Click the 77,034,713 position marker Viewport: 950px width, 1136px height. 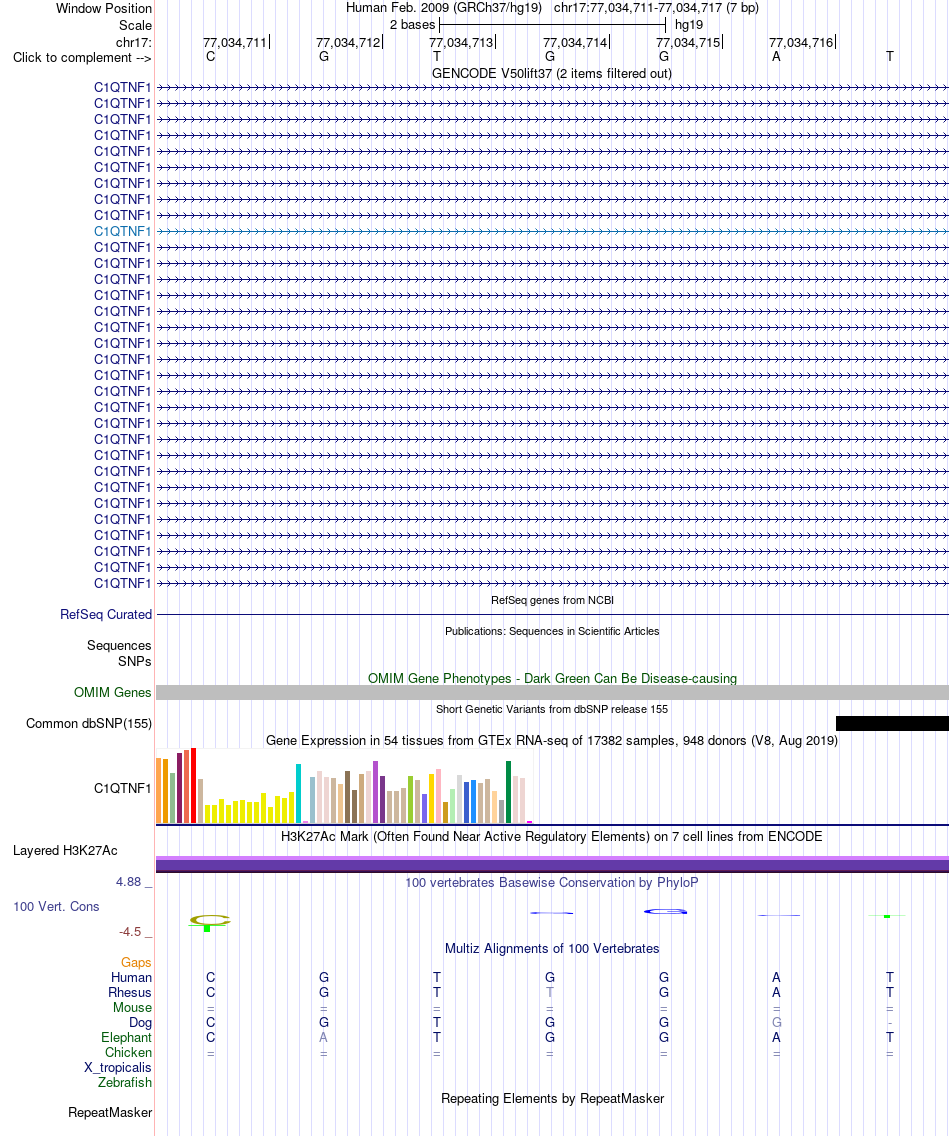pyautogui.click(x=461, y=43)
